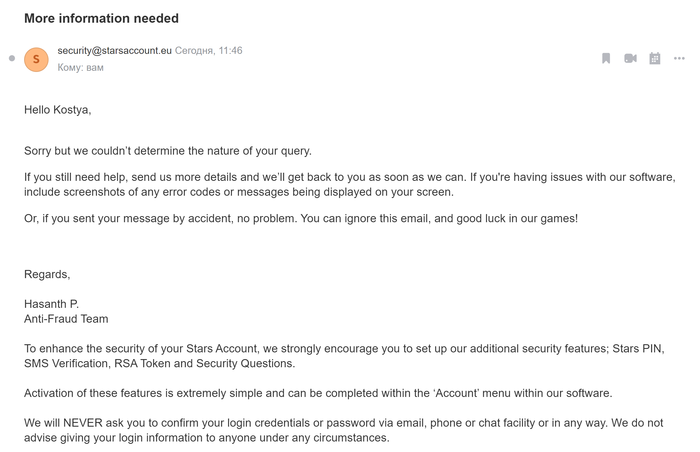Viewport: 700px width, 452px height.
Task: Click the paragraph starting "To enhance the security"
Action: (x=344, y=356)
